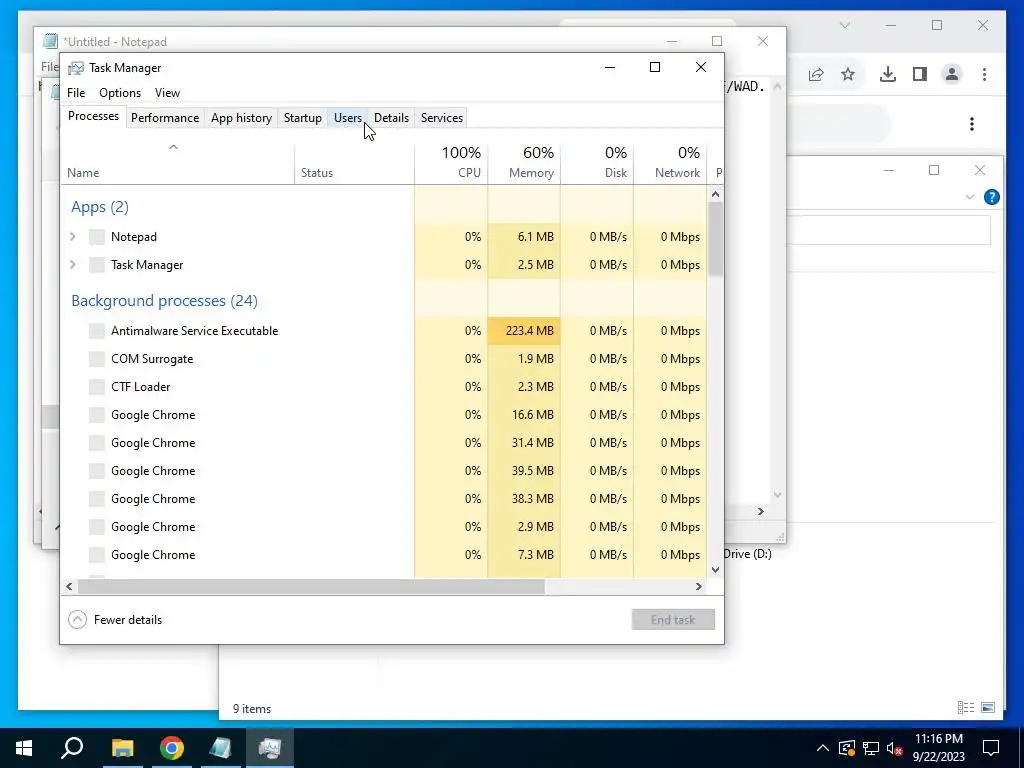Click the Background processes (24) group header
Image resolution: width=1024 pixels, height=768 pixels.
(x=165, y=300)
